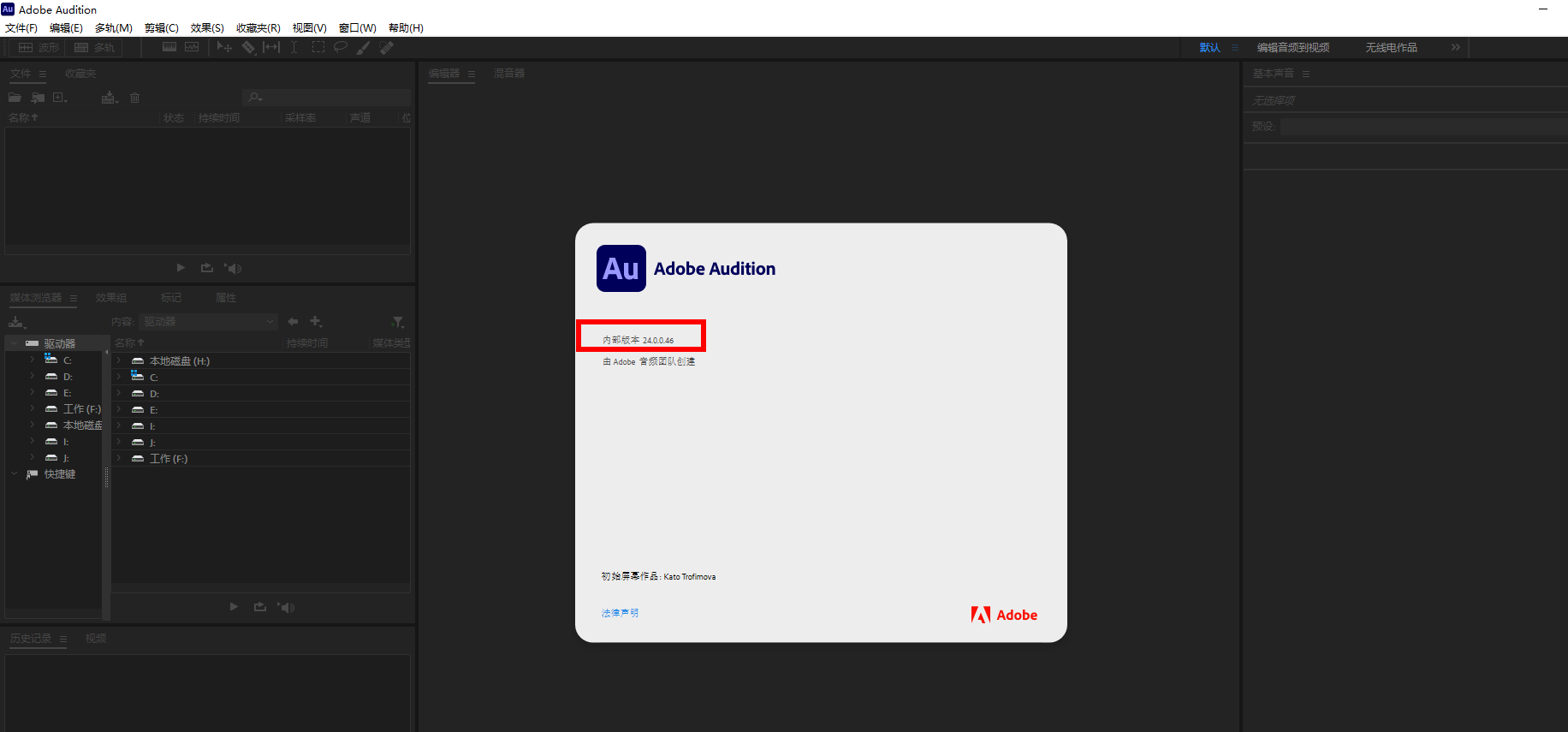Click the Files panel search field

pyautogui.click(x=326, y=98)
